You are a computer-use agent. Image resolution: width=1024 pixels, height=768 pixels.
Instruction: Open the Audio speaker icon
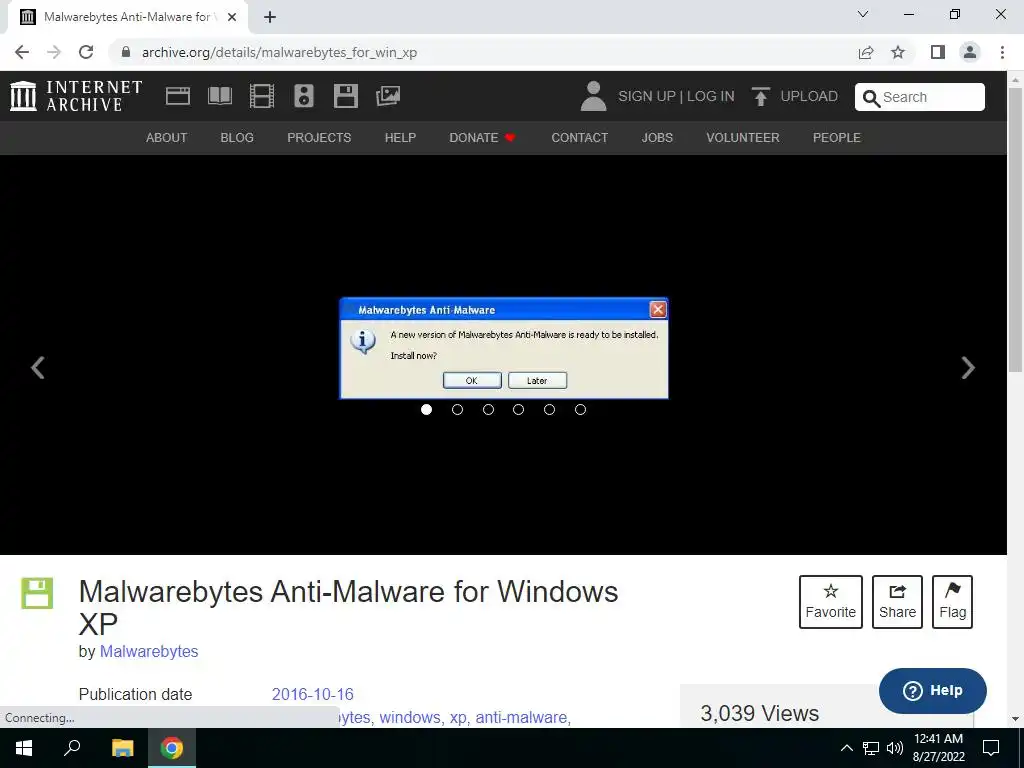pyautogui.click(x=304, y=96)
